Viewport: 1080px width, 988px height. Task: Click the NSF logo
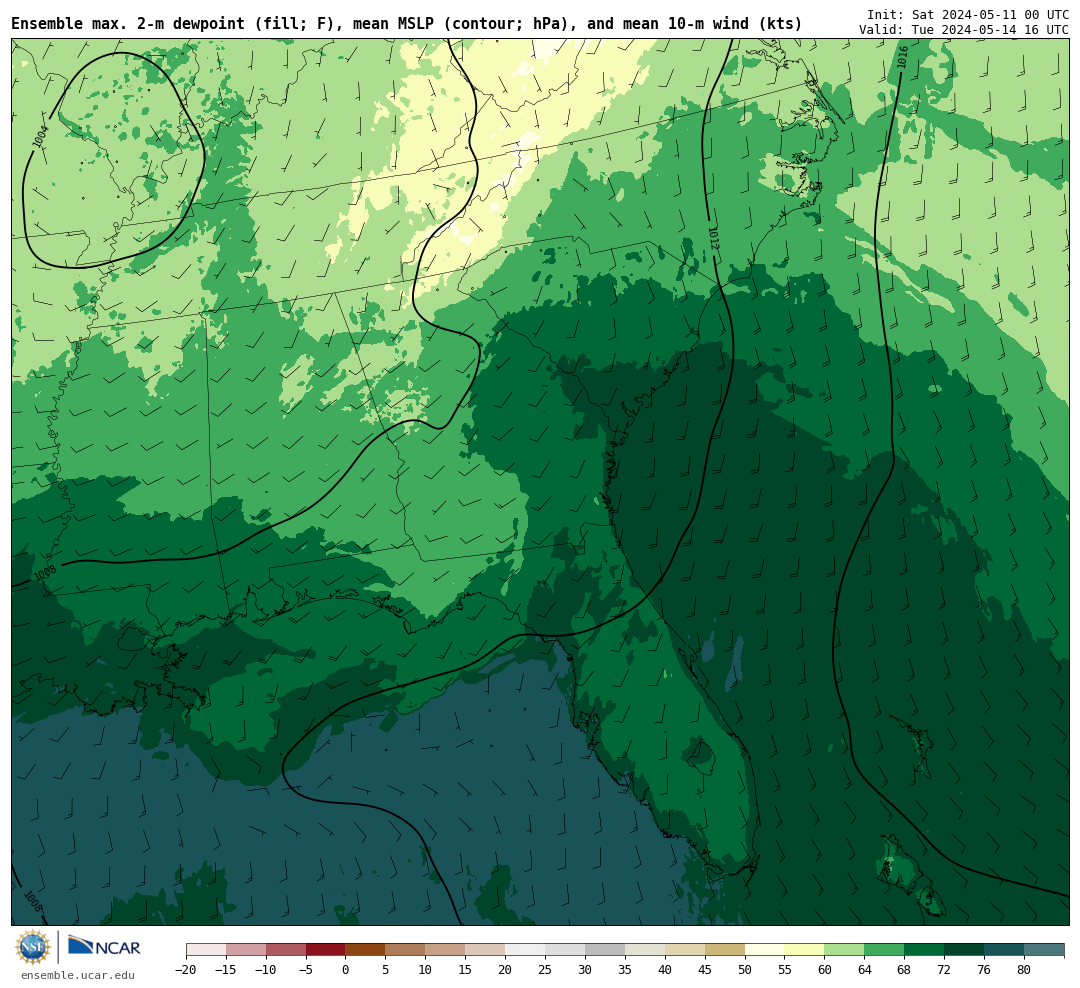pos(33,947)
